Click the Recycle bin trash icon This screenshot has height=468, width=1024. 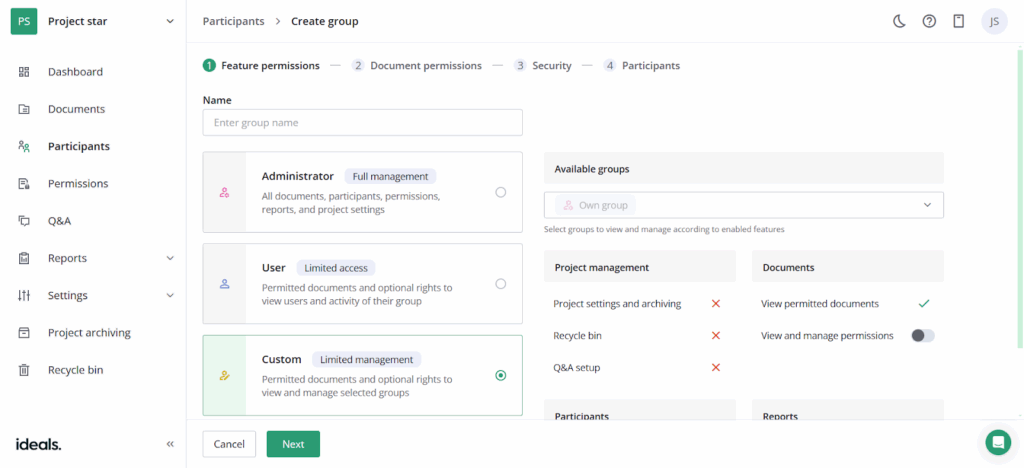coord(24,370)
